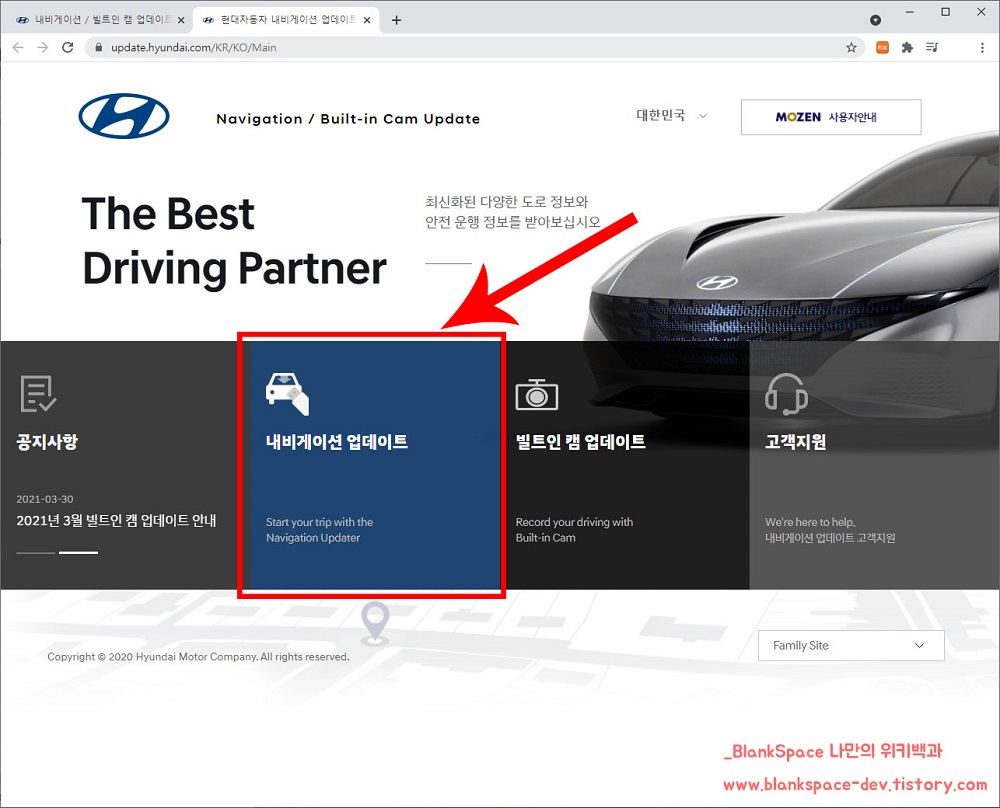Close the first browser tab

(x=181, y=20)
